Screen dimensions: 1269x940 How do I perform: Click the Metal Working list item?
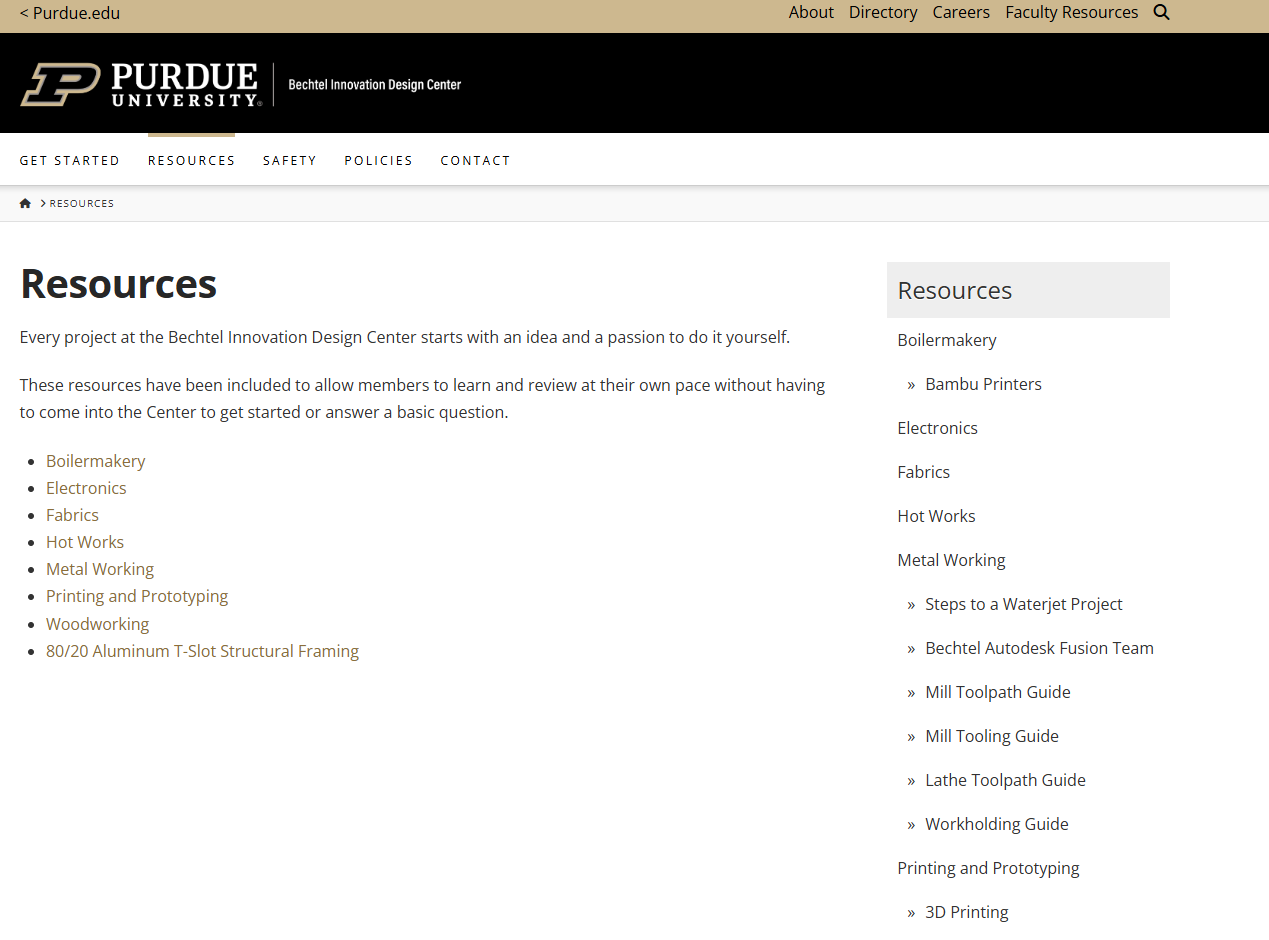(100, 568)
